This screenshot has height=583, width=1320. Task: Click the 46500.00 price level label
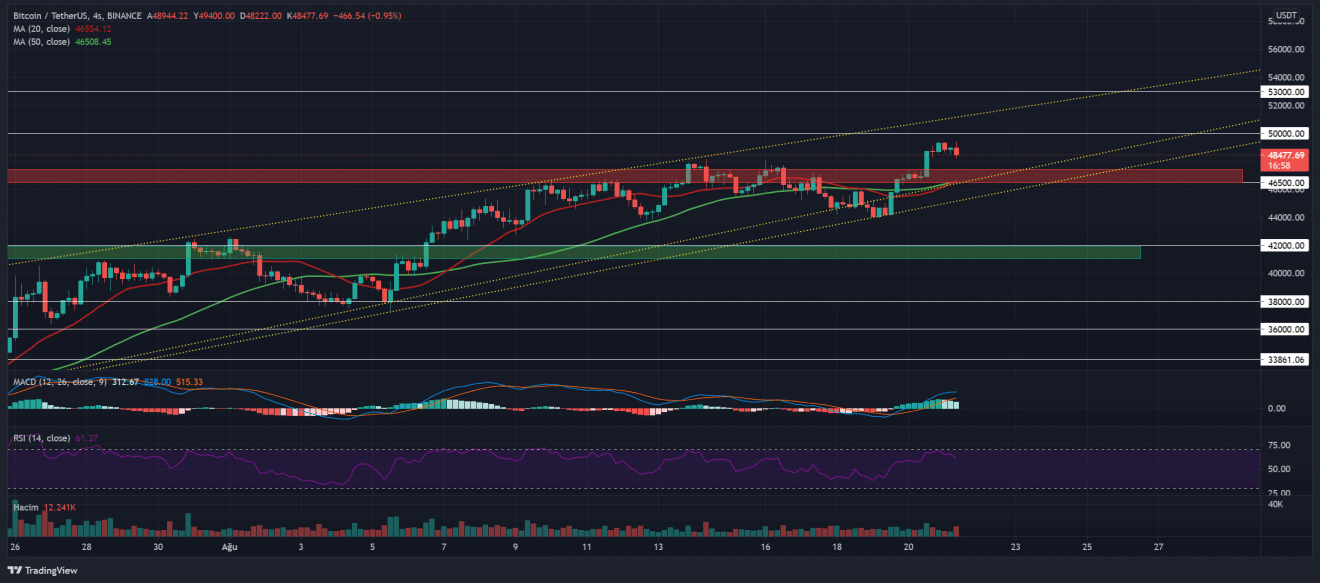(1287, 184)
